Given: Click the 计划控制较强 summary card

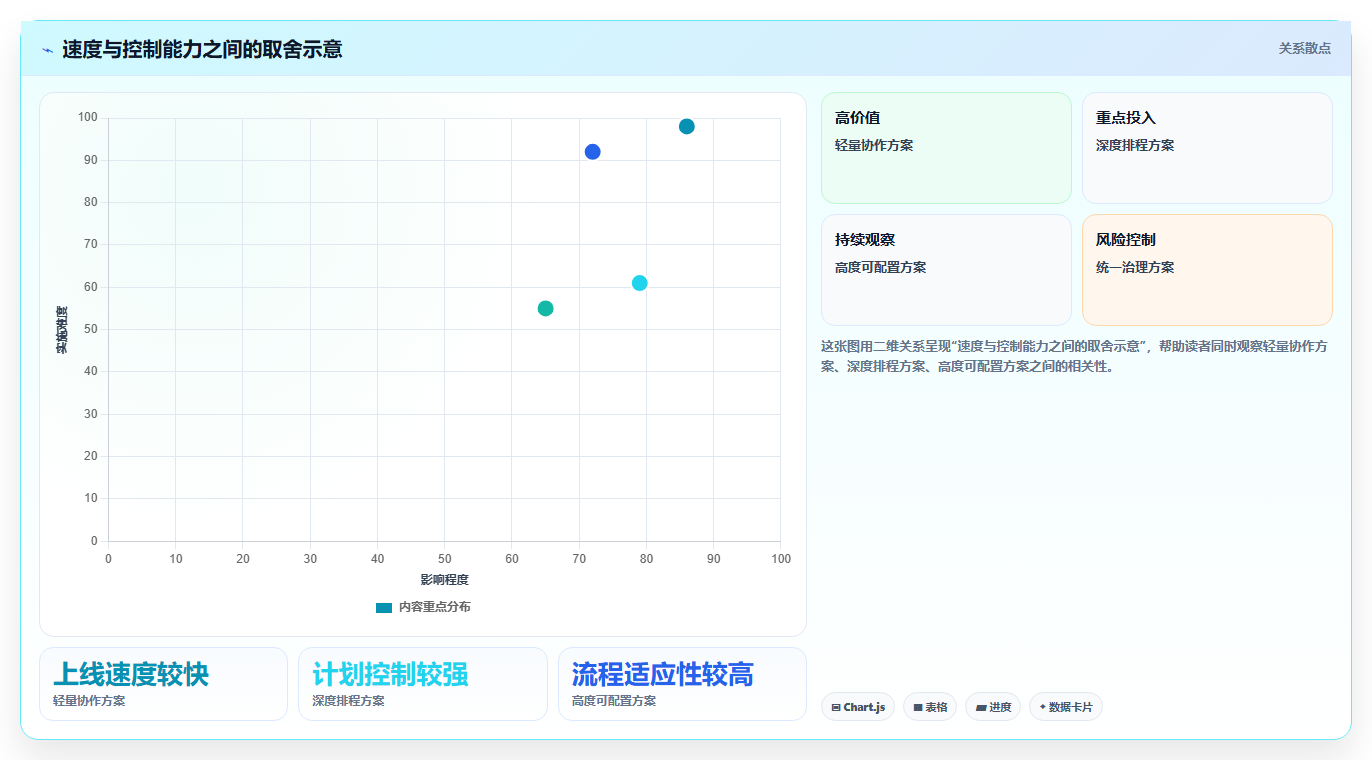Looking at the screenshot, I should coord(423,684).
